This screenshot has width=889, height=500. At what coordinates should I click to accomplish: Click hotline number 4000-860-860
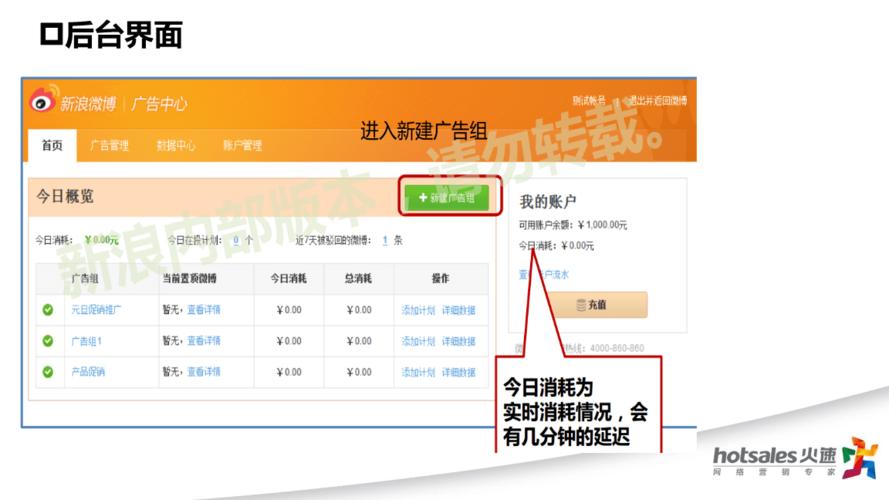pyautogui.click(x=617, y=348)
